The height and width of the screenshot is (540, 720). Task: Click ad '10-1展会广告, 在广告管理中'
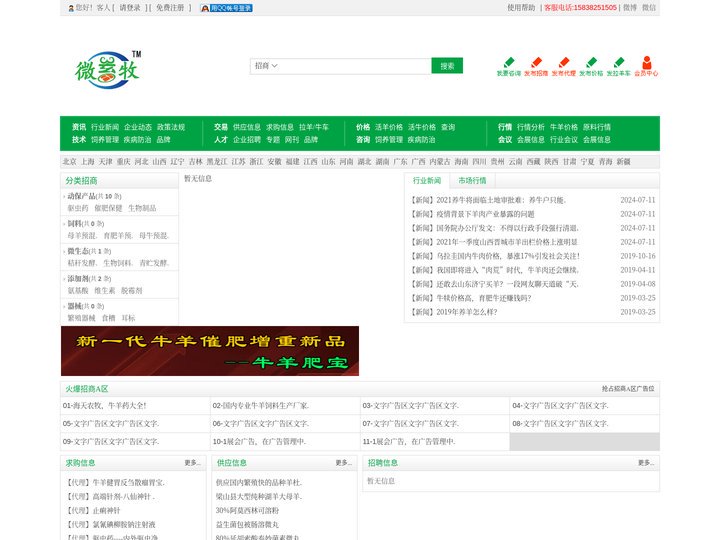point(259,442)
